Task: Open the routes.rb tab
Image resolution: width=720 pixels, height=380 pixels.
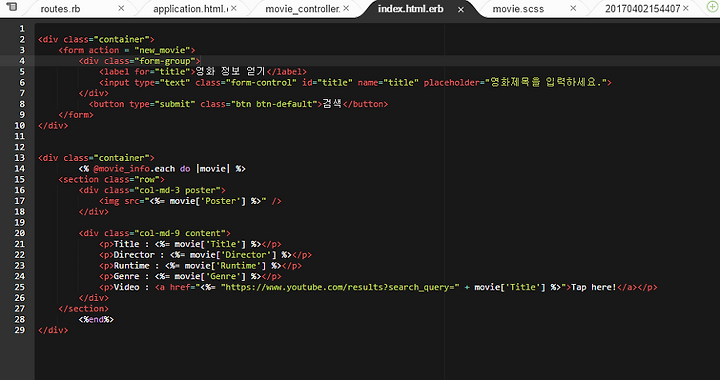Action: (x=60, y=9)
